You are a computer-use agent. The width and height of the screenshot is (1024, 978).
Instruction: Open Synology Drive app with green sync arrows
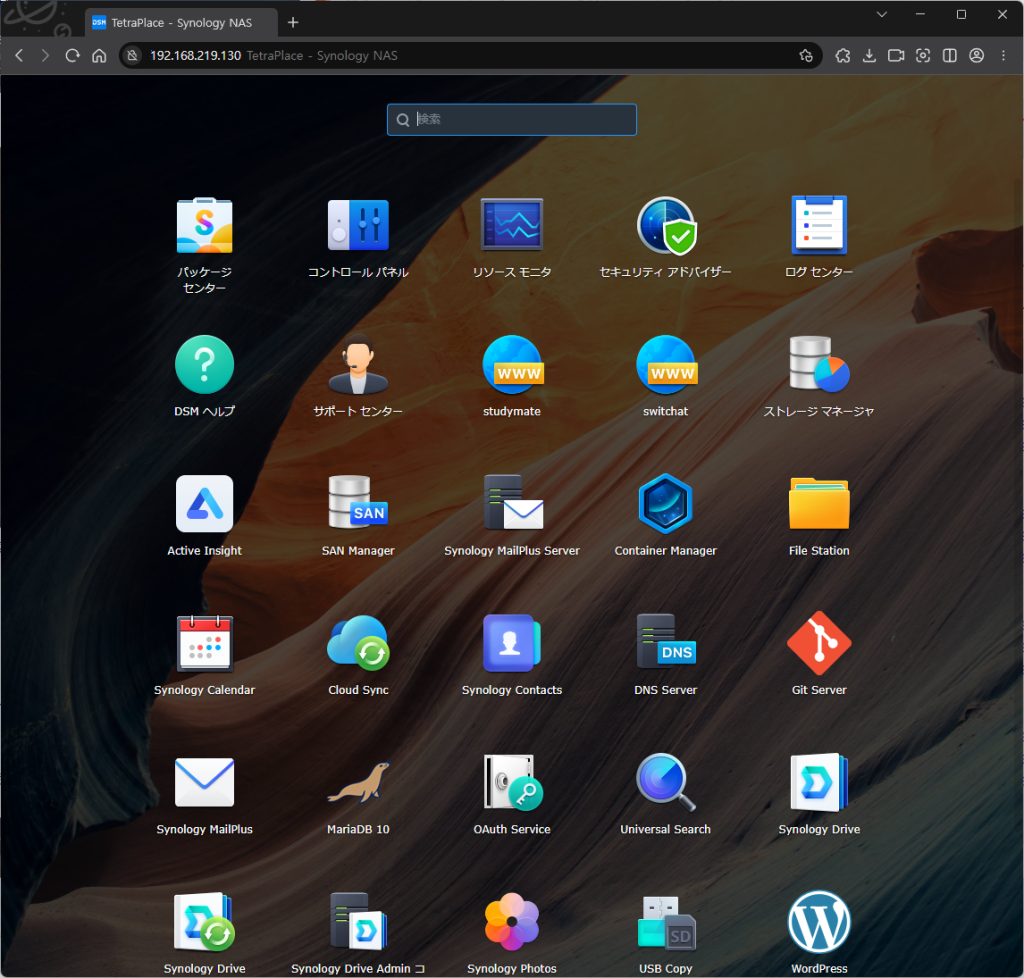(x=204, y=922)
